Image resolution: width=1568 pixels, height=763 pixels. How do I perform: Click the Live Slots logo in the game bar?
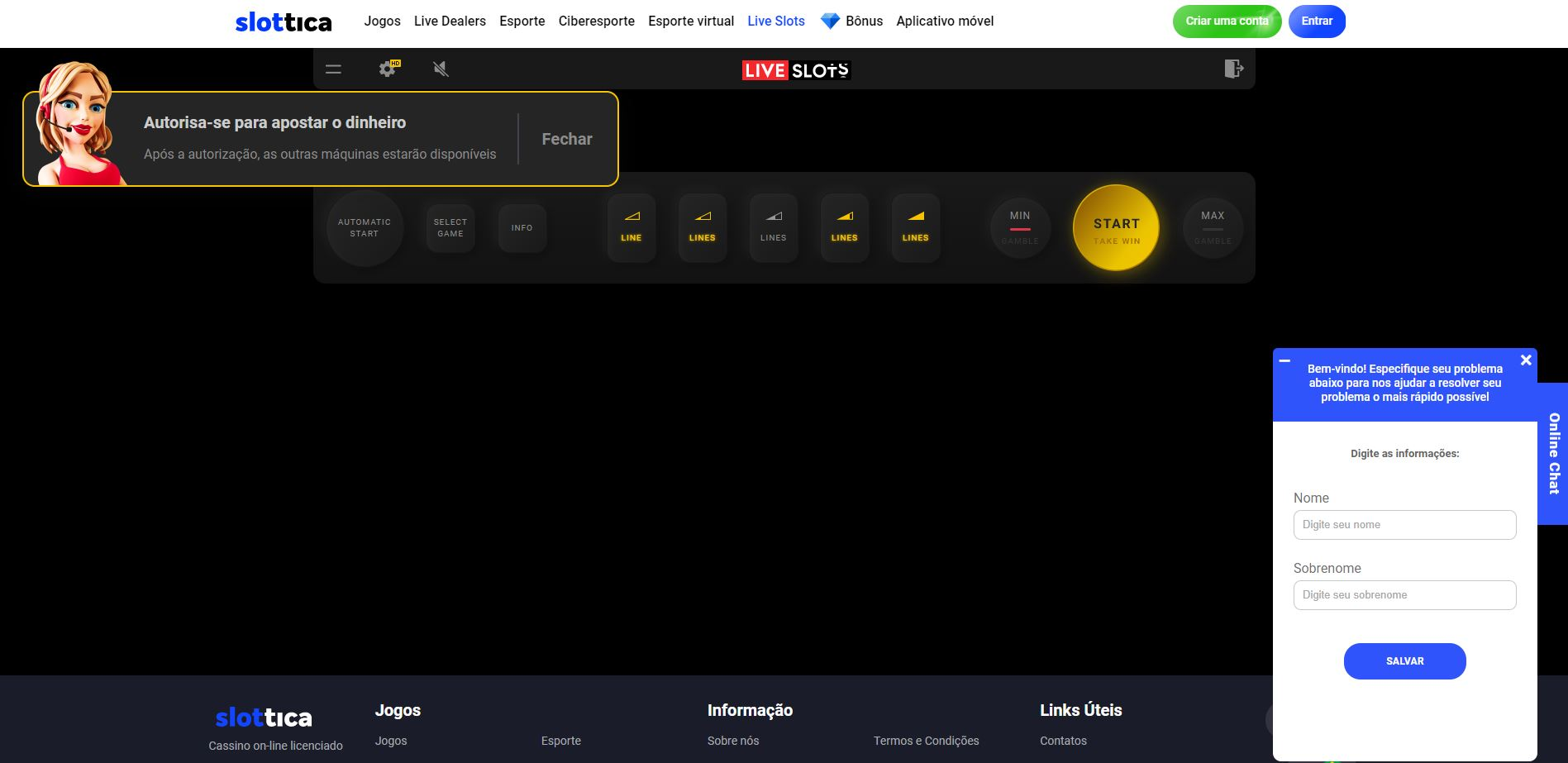pyautogui.click(x=796, y=70)
